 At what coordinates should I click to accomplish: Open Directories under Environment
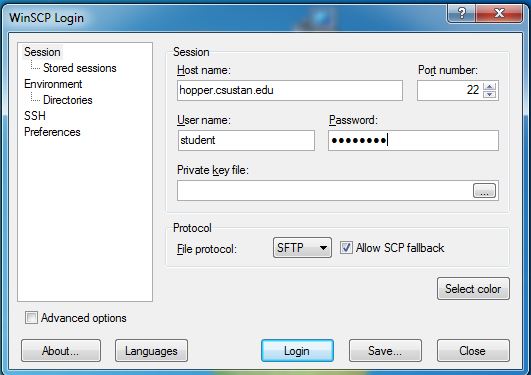68,100
